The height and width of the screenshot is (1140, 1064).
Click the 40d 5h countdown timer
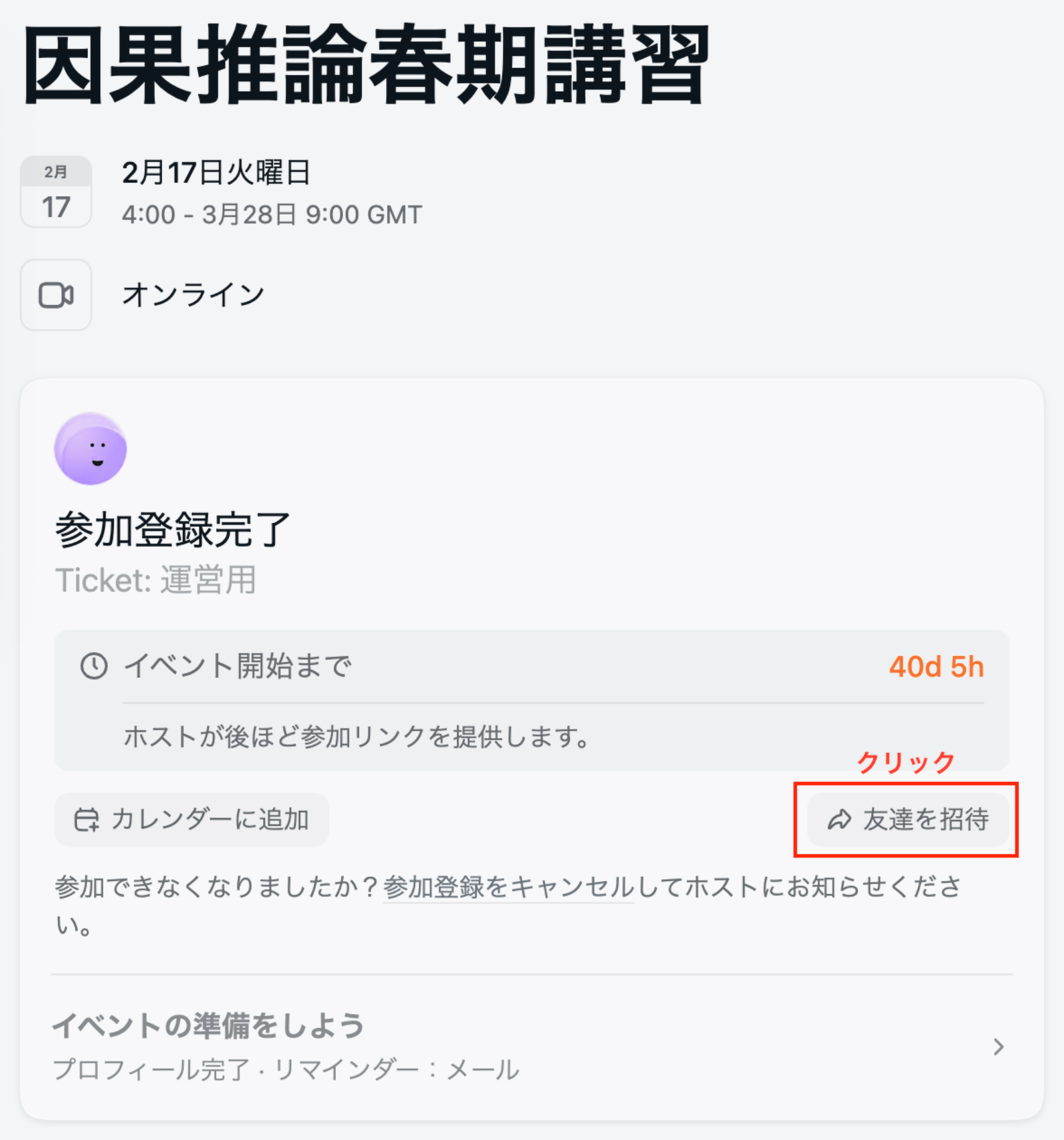click(936, 666)
